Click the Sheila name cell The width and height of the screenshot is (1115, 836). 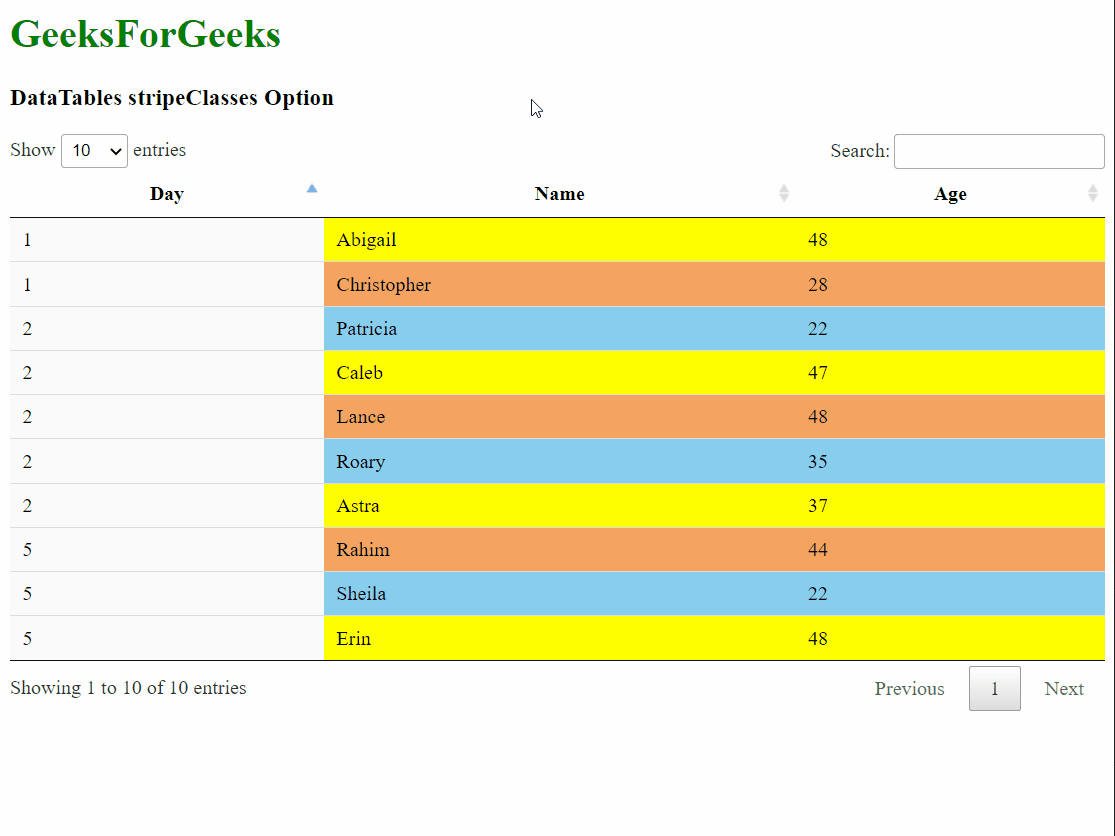click(361, 594)
